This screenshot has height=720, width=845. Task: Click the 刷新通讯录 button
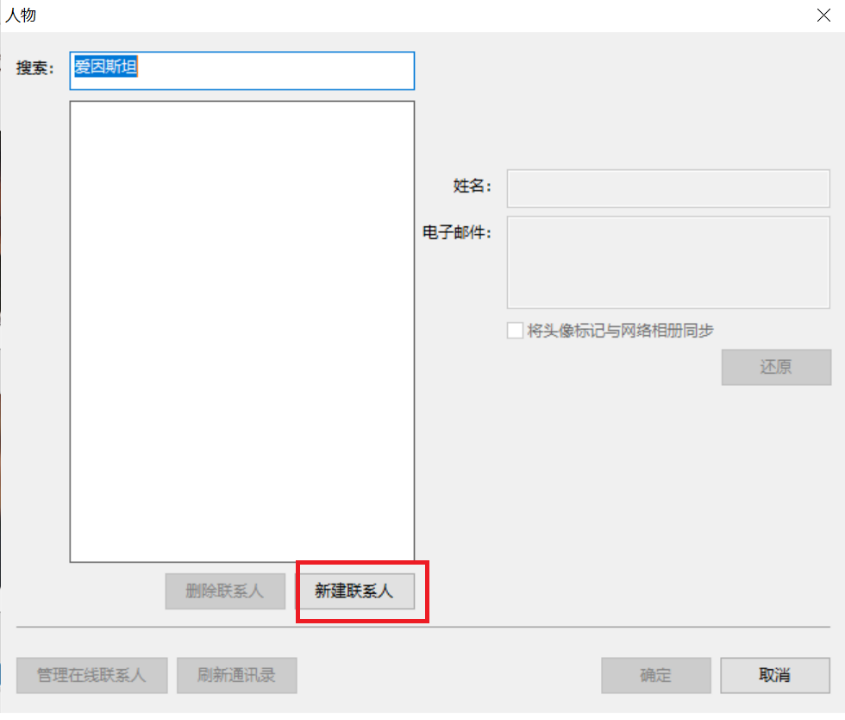[x=237, y=675]
